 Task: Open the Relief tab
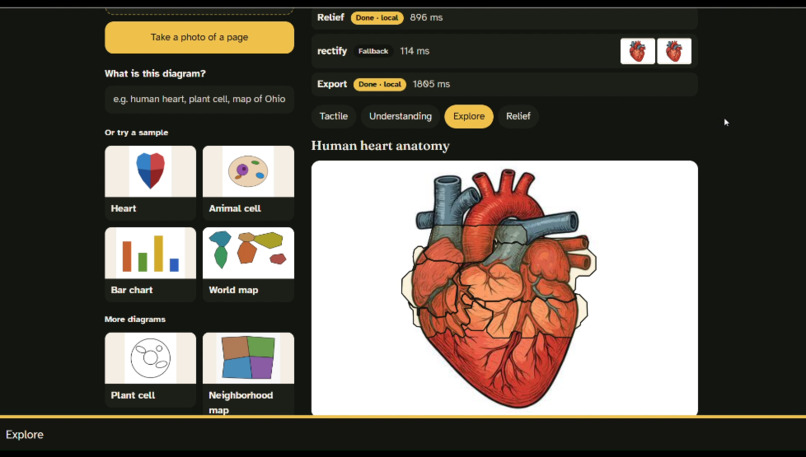518,116
